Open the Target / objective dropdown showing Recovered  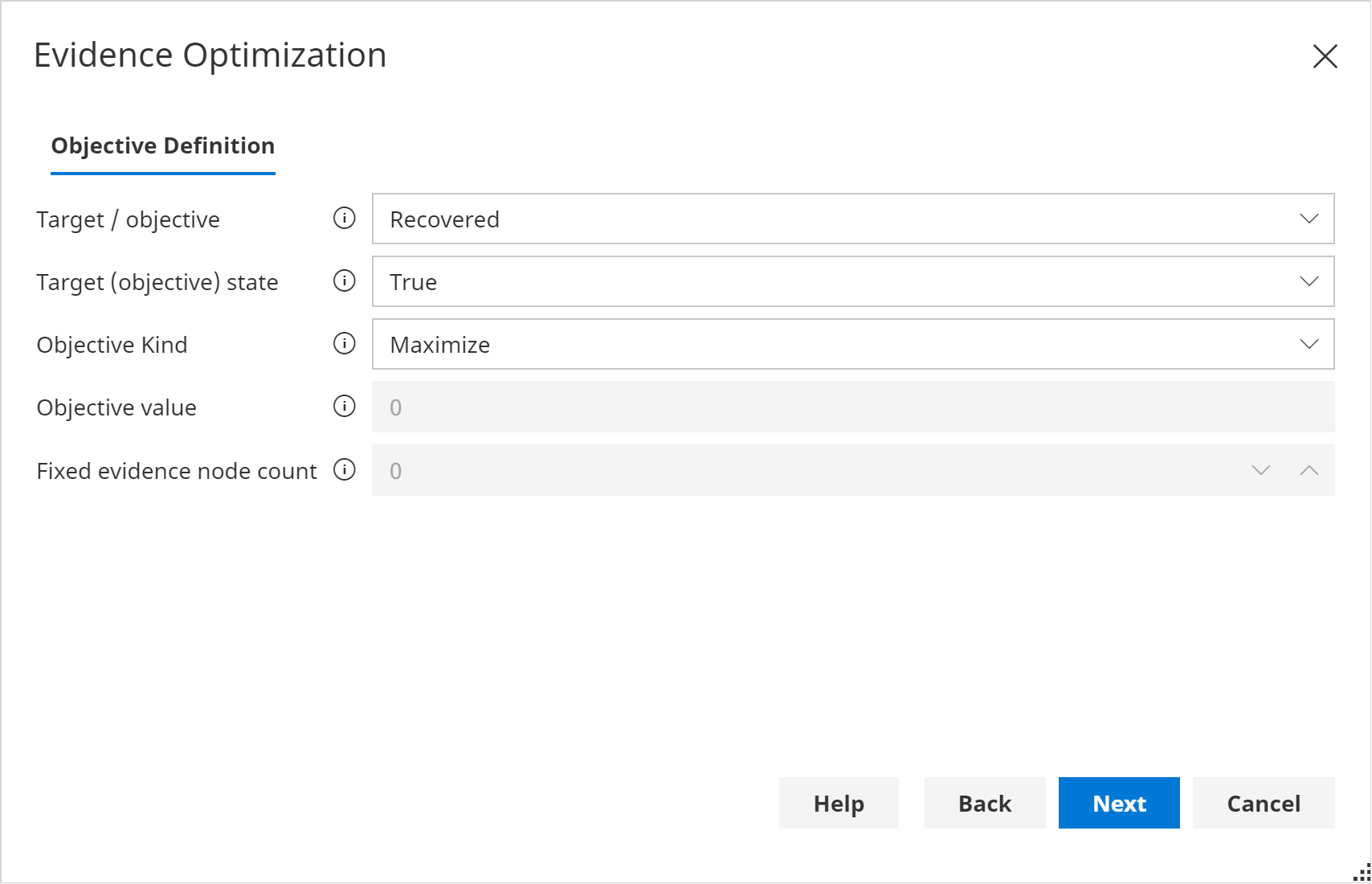coord(852,219)
